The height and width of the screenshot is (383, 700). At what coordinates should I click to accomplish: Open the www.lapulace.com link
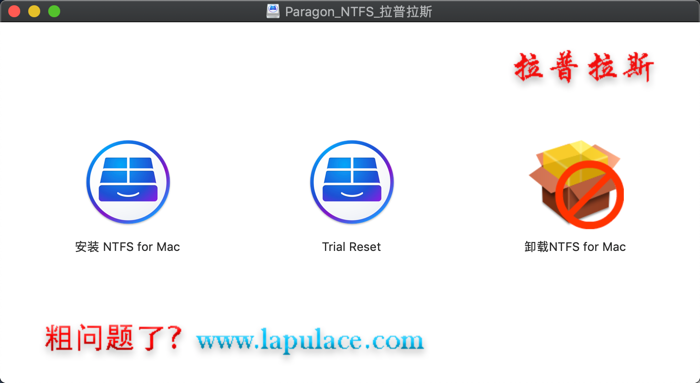point(310,340)
